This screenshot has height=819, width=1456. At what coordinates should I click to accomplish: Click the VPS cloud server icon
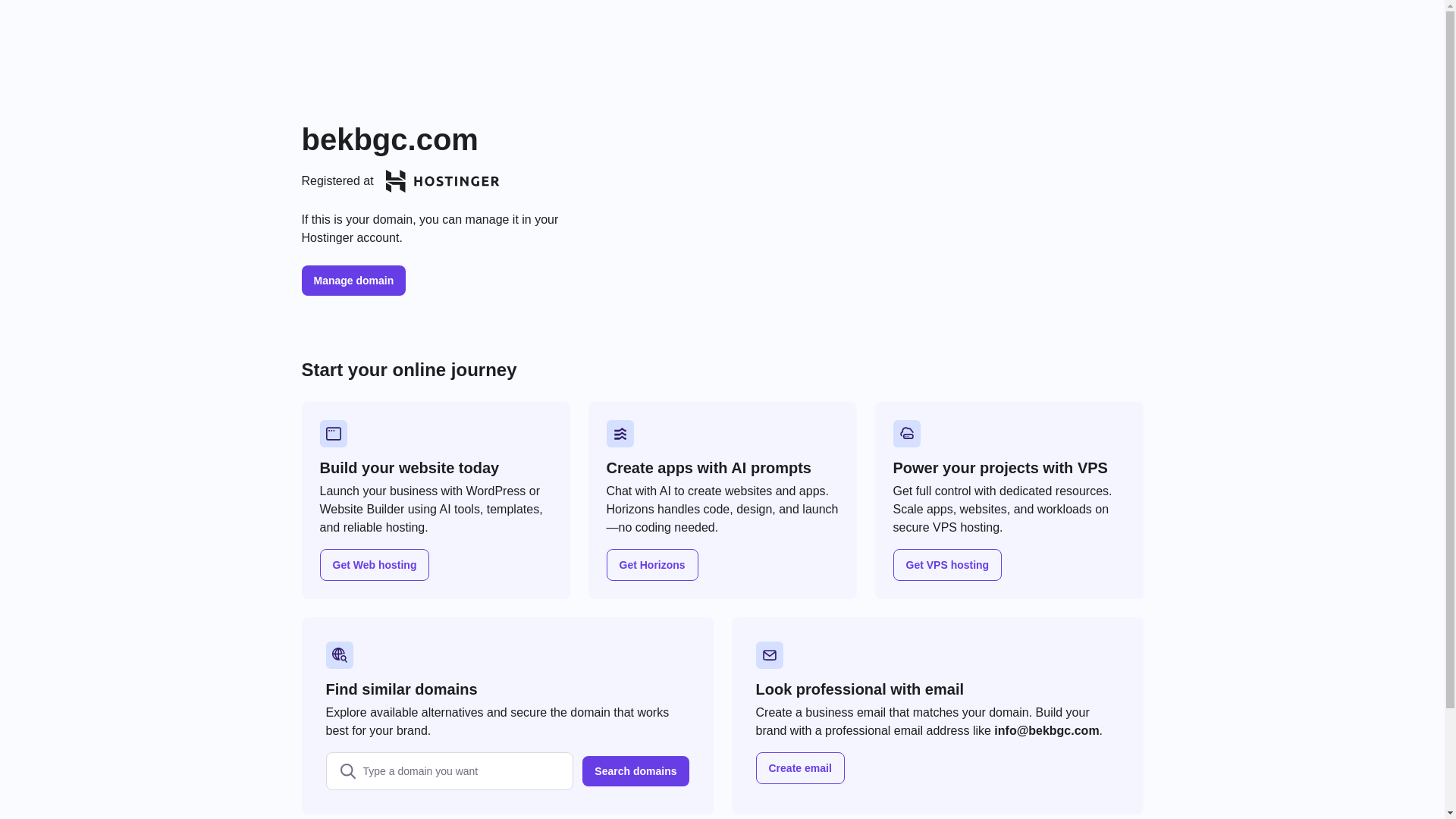tap(906, 434)
